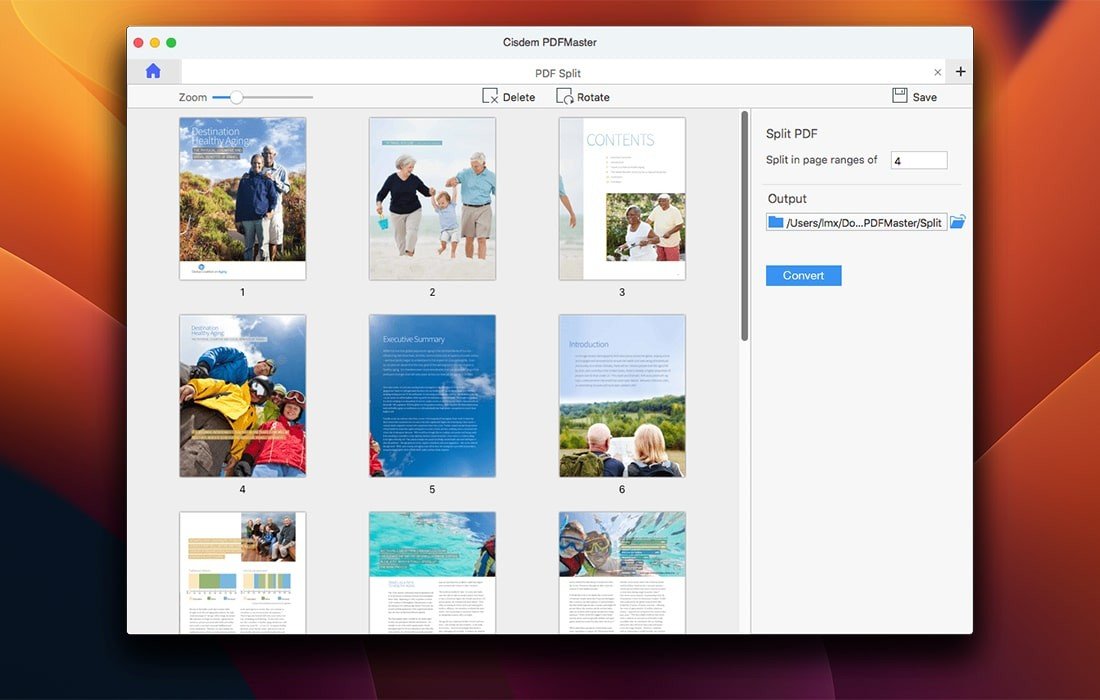This screenshot has width=1100, height=700.
Task: Select page 4 skiers thumbnail
Action: (242, 396)
